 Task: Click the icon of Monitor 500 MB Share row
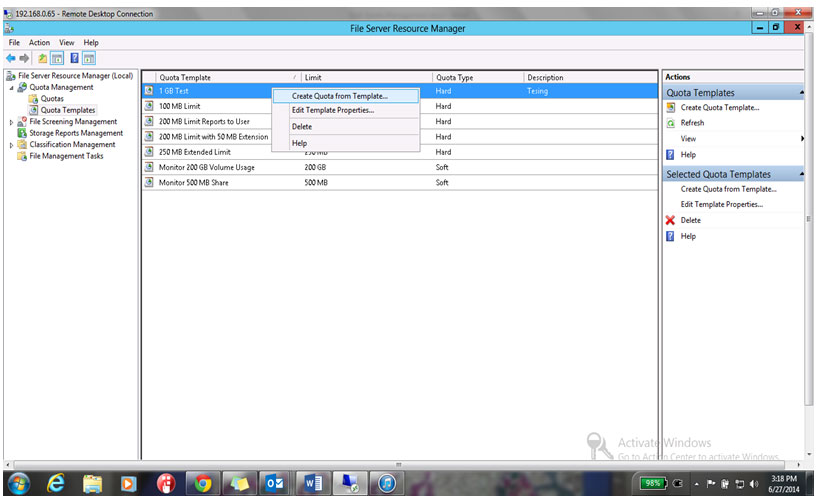coord(149,182)
